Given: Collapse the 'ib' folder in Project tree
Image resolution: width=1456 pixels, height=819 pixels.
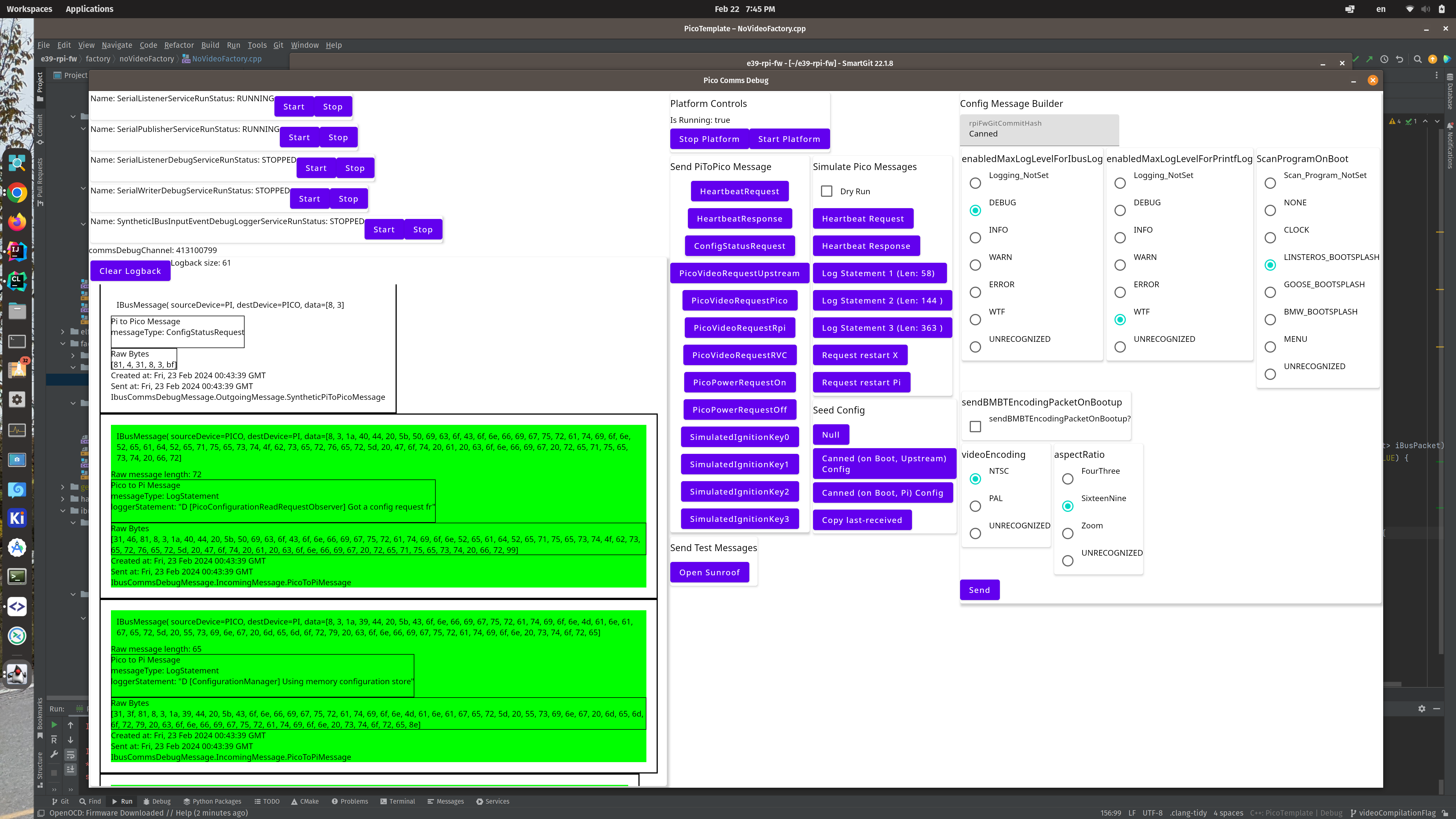Looking at the screenshot, I should (63, 510).
